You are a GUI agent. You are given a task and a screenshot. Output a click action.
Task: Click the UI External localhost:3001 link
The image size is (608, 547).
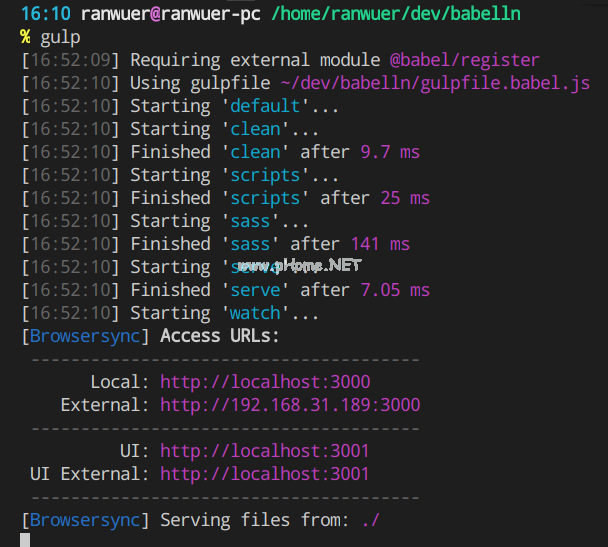(265, 474)
